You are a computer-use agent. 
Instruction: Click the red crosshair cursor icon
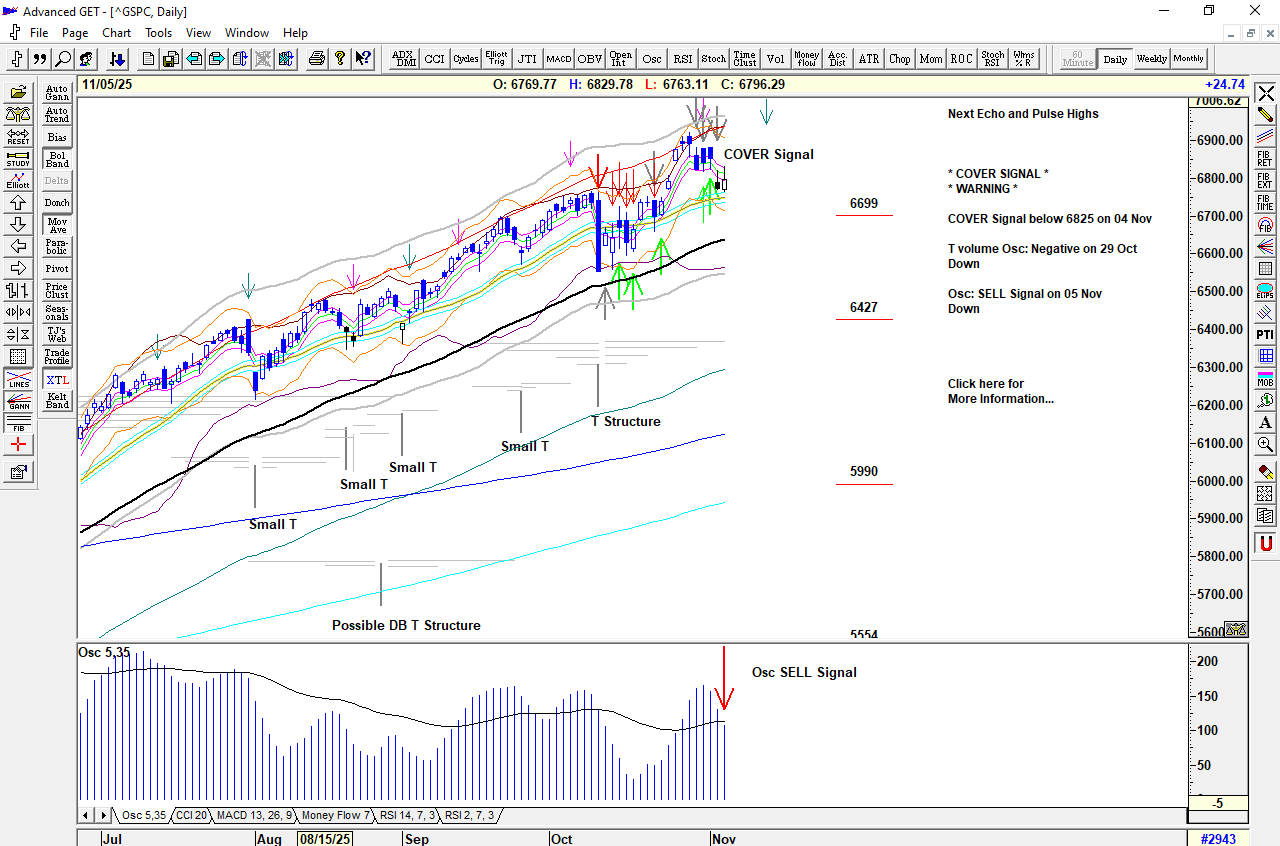click(19, 445)
